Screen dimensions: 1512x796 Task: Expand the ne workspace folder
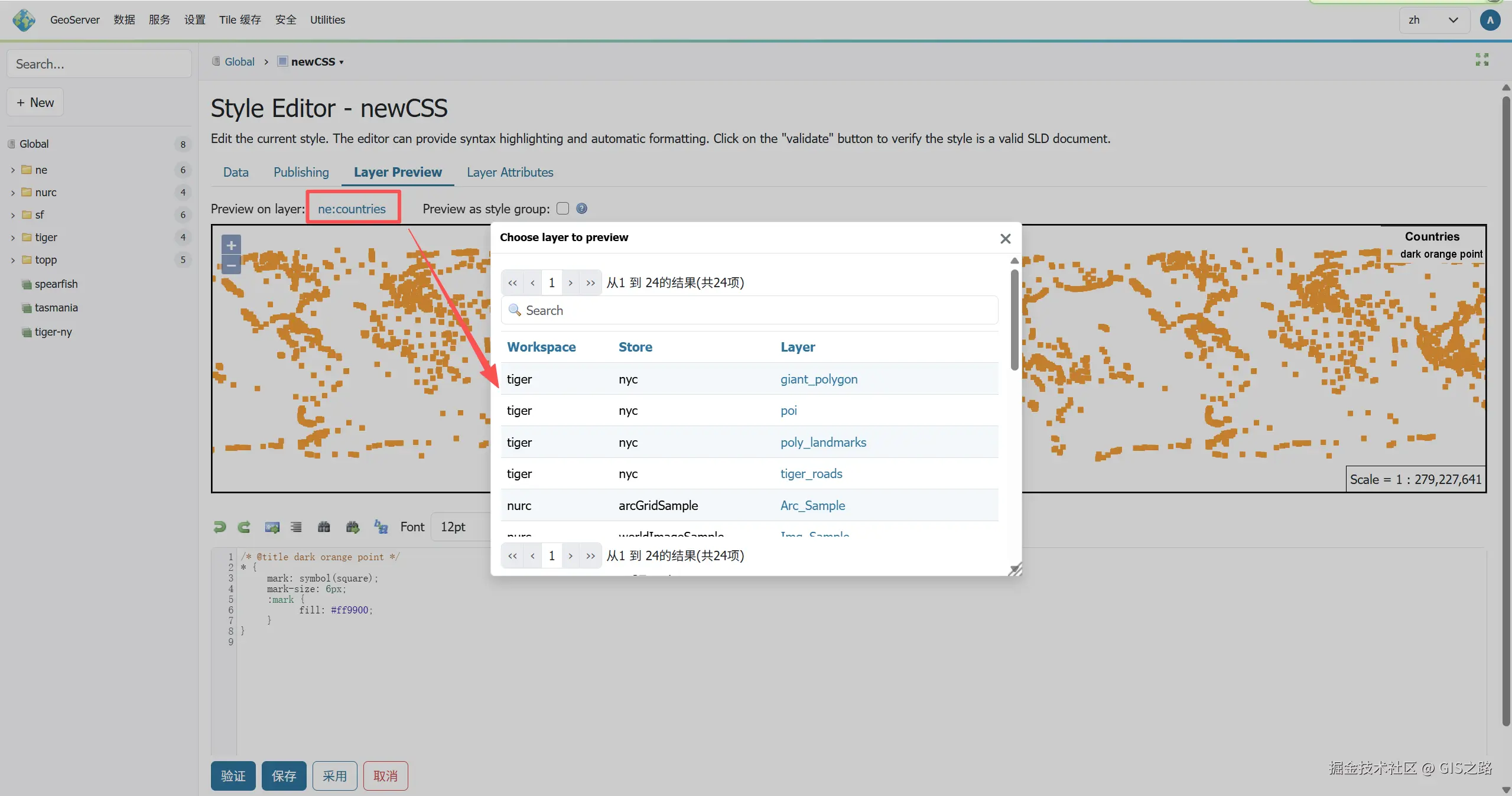(13, 170)
